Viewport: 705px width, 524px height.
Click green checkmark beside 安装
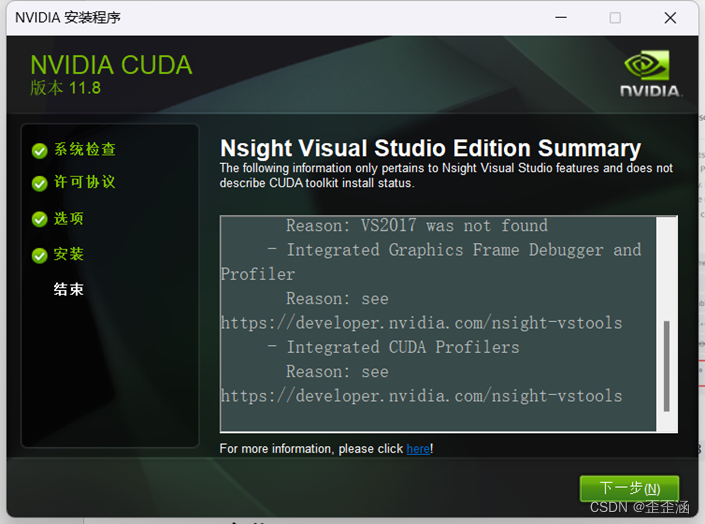click(40, 255)
